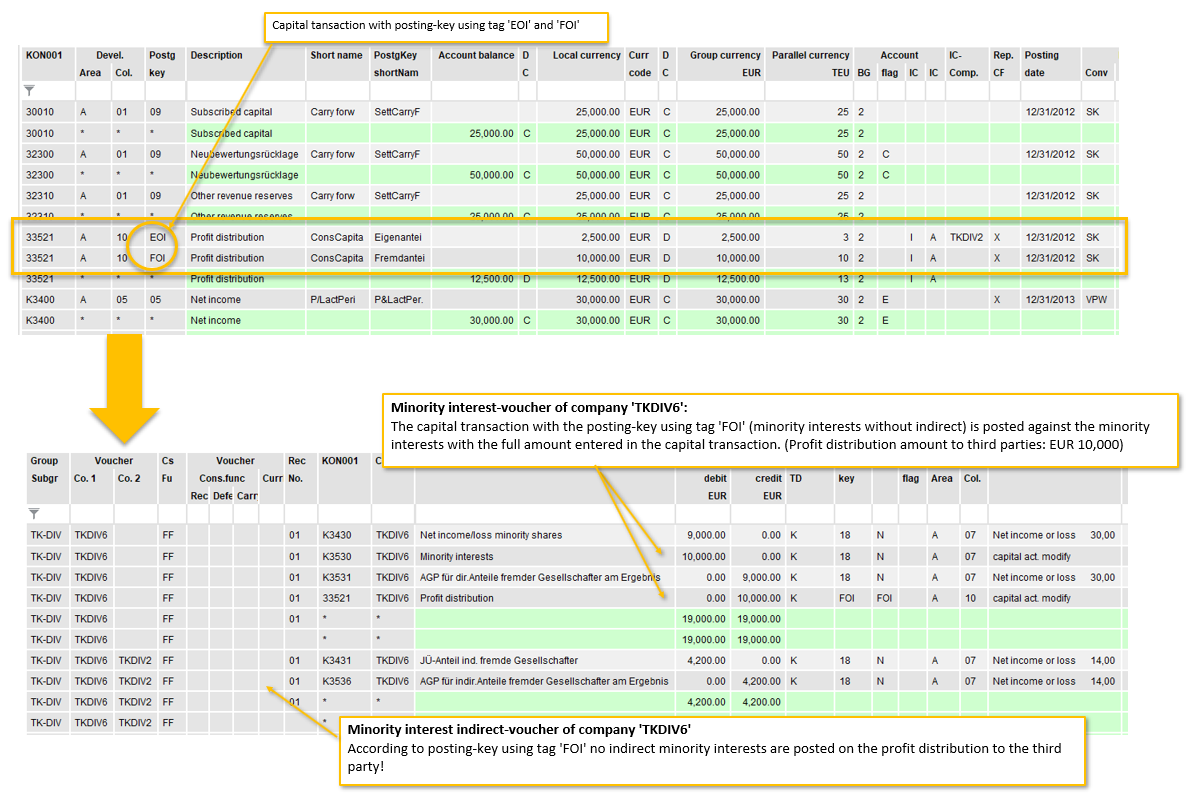Select the 'K3430' account cell in voucher table
The image size is (1199, 805).
coord(336,535)
